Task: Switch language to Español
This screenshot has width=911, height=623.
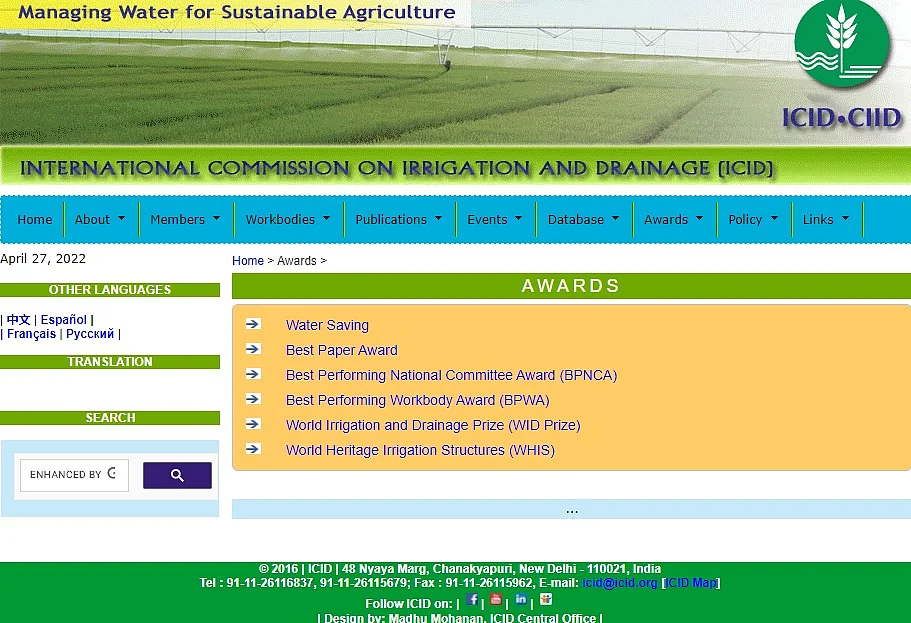Action: click(x=63, y=320)
